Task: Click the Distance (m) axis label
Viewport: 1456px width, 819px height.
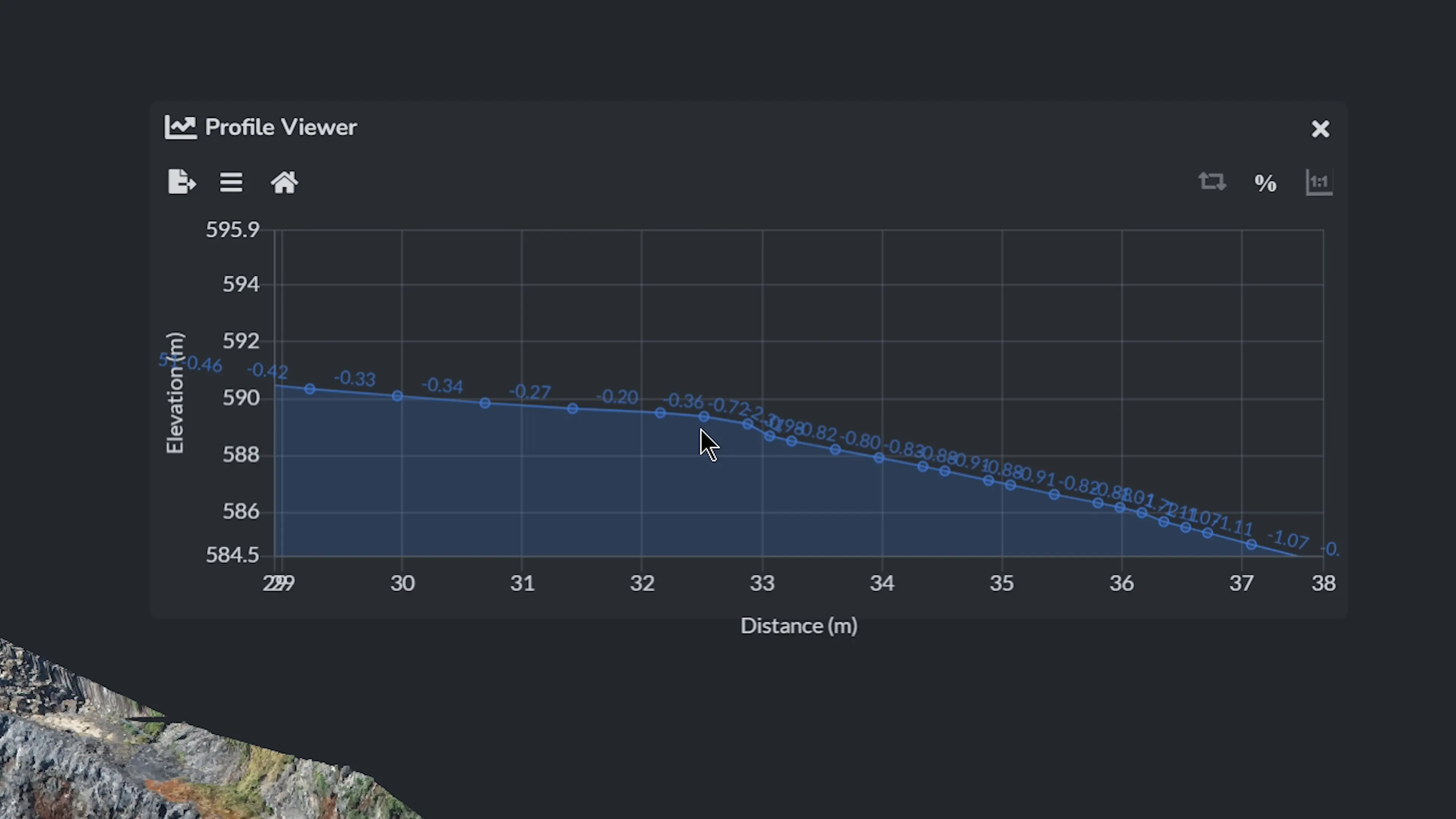Action: point(798,626)
